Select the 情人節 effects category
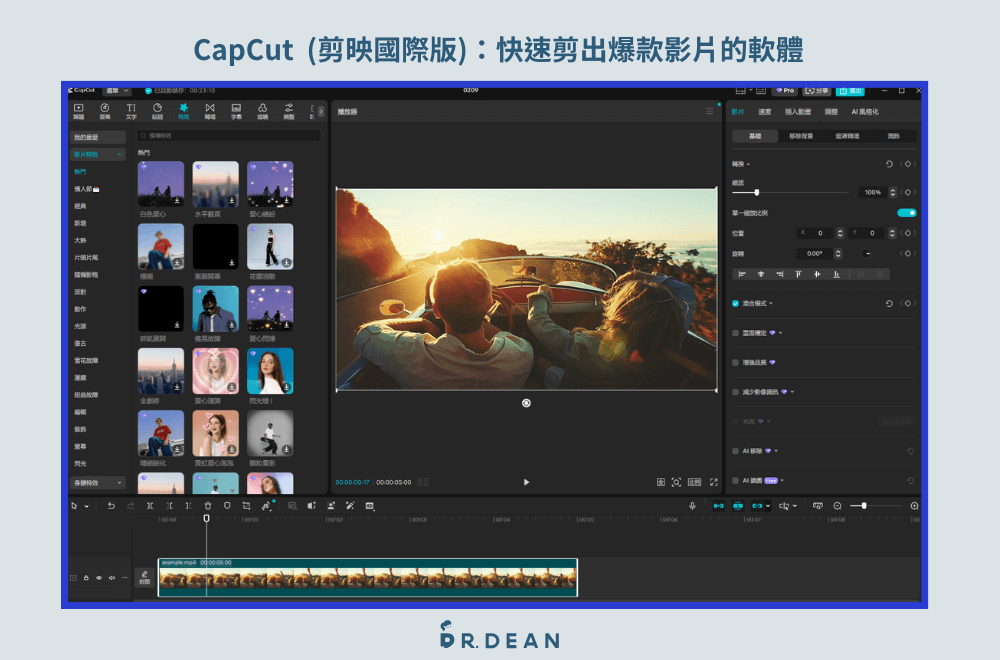 87,189
